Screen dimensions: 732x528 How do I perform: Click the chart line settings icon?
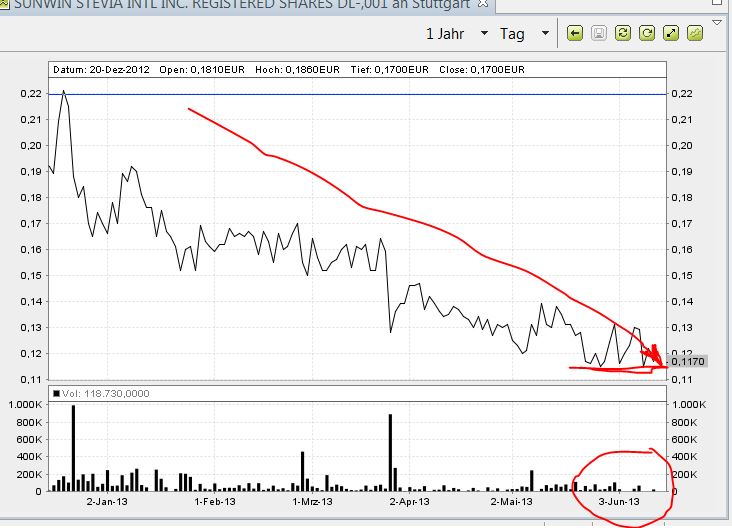695,34
